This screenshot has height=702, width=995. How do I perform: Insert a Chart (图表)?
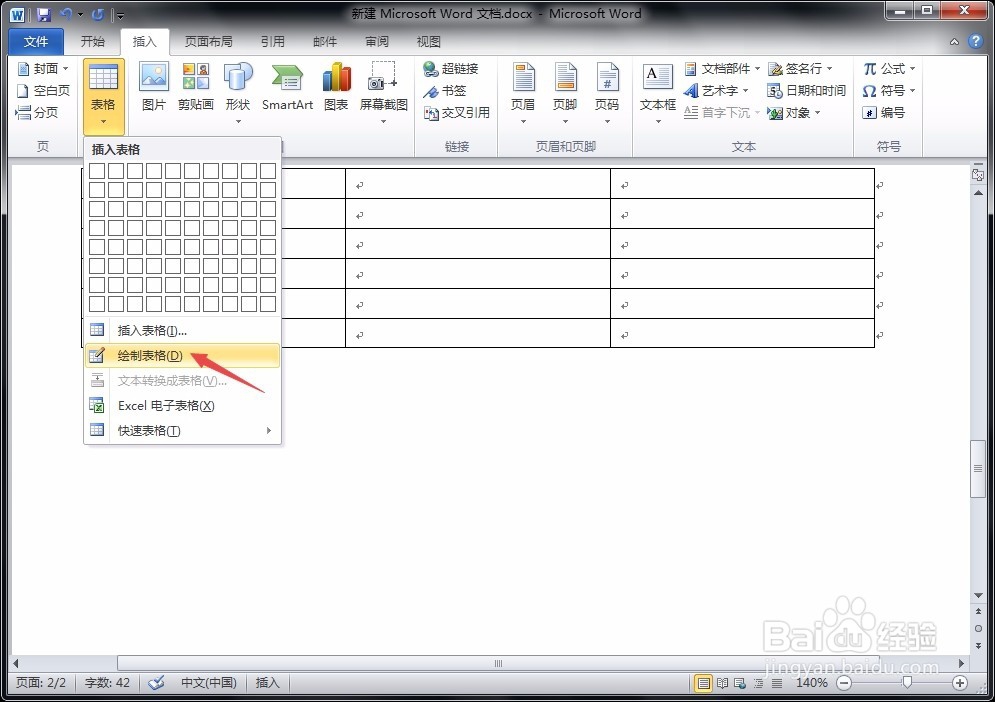coord(336,87)
